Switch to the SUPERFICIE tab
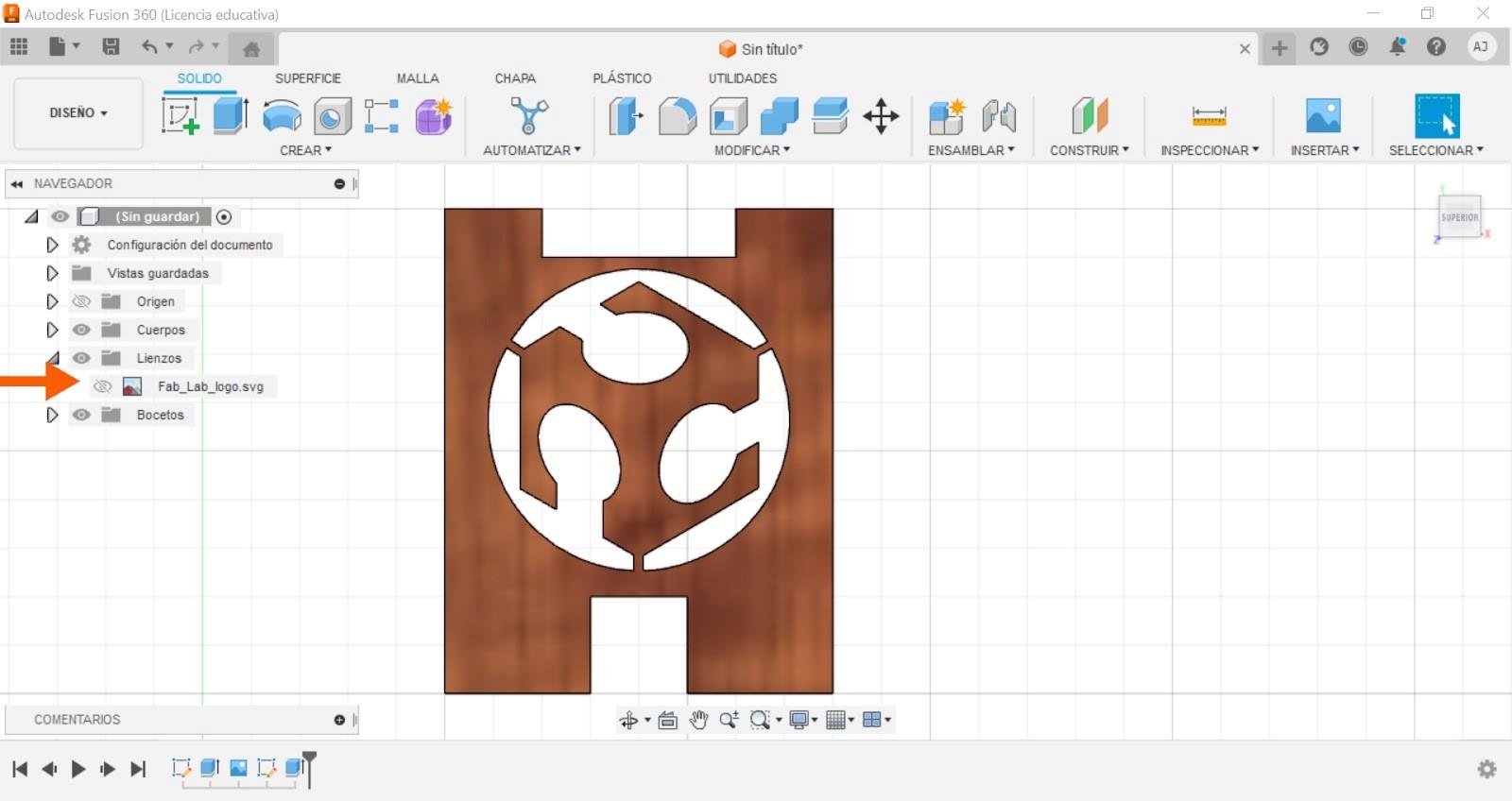This screenshot has width=1512, height=801. (308, 78)
